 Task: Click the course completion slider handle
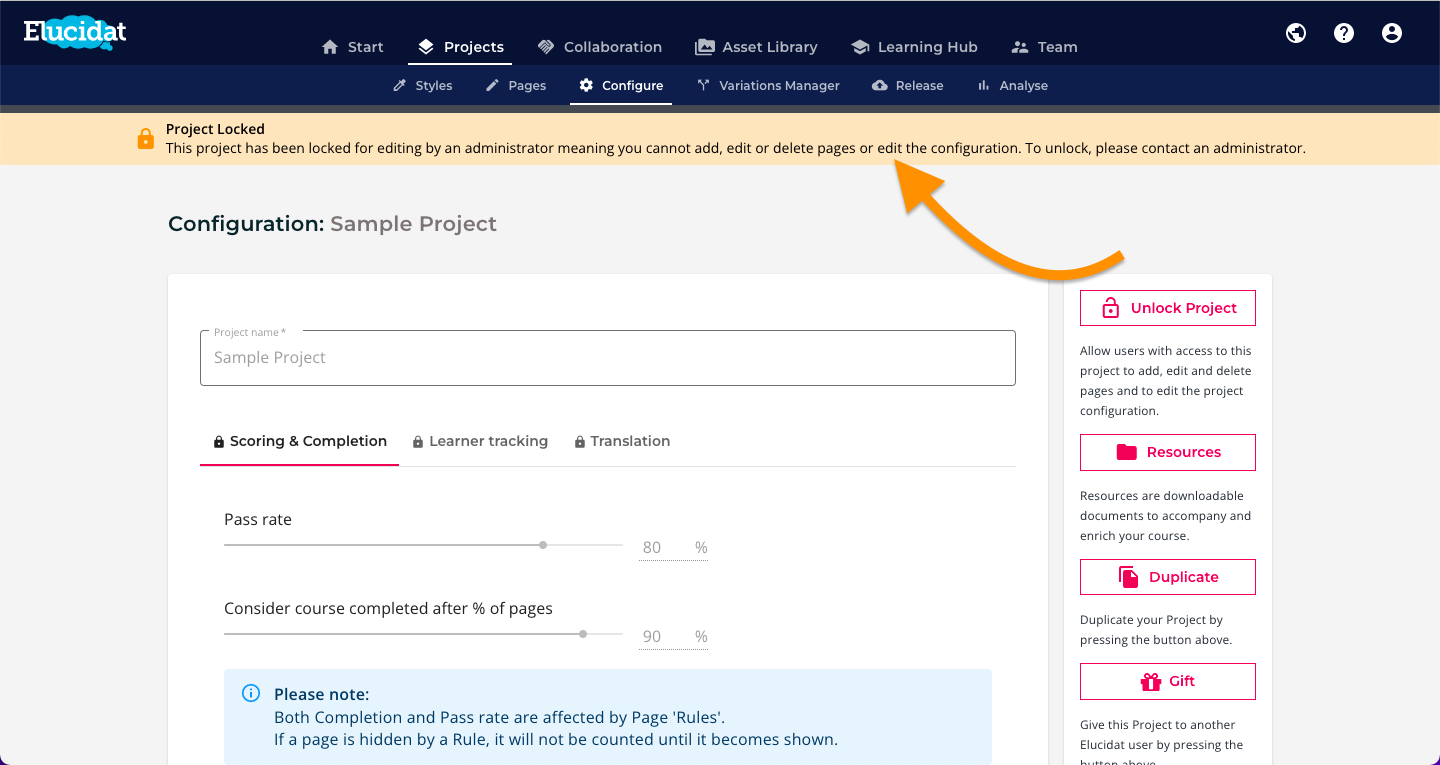pos(583,634)
